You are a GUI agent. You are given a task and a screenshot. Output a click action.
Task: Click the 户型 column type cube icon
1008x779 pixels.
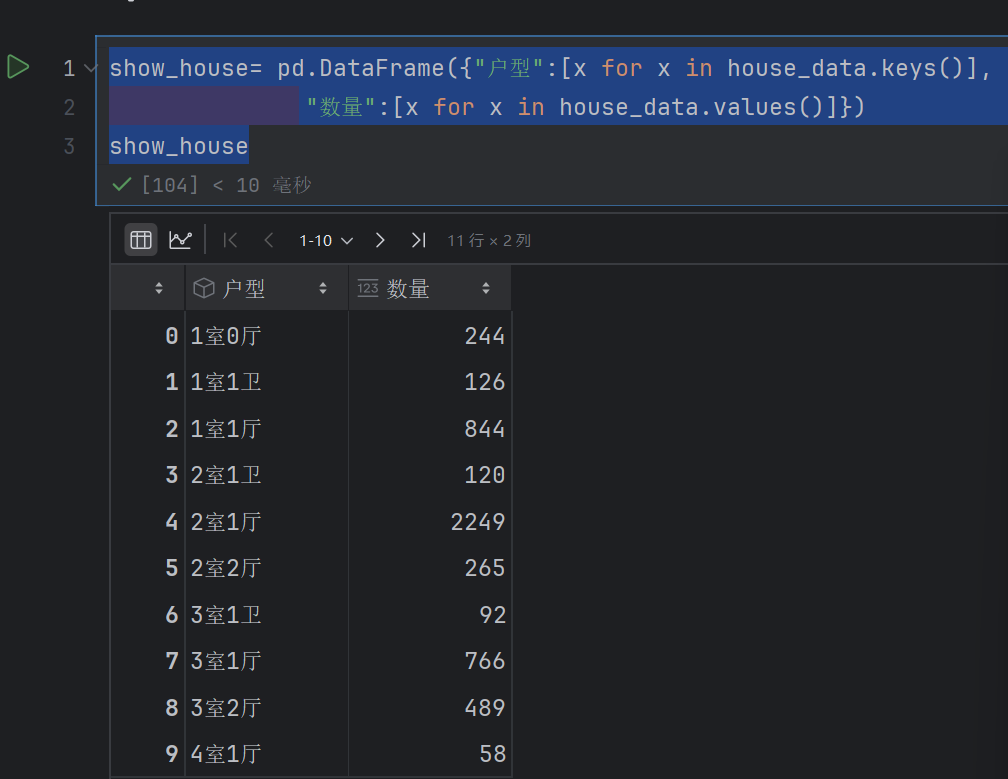coord(204,288)
